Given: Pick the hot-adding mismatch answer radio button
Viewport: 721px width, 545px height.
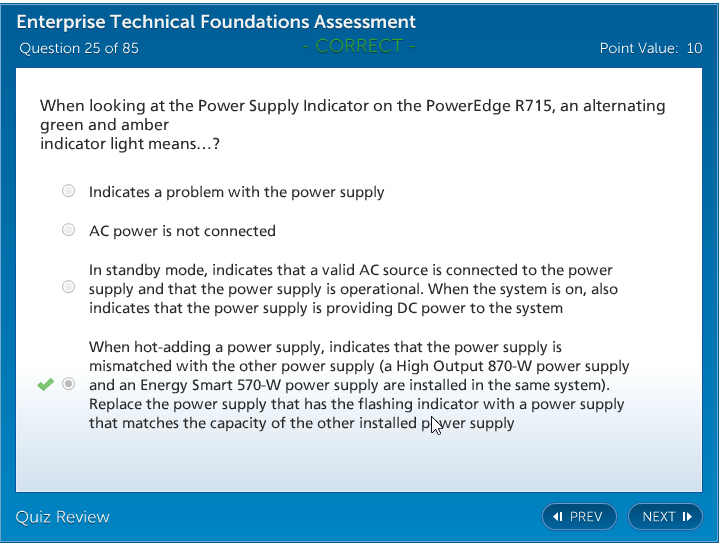Looking at the screenshot, I should click(x=68, y=384).
